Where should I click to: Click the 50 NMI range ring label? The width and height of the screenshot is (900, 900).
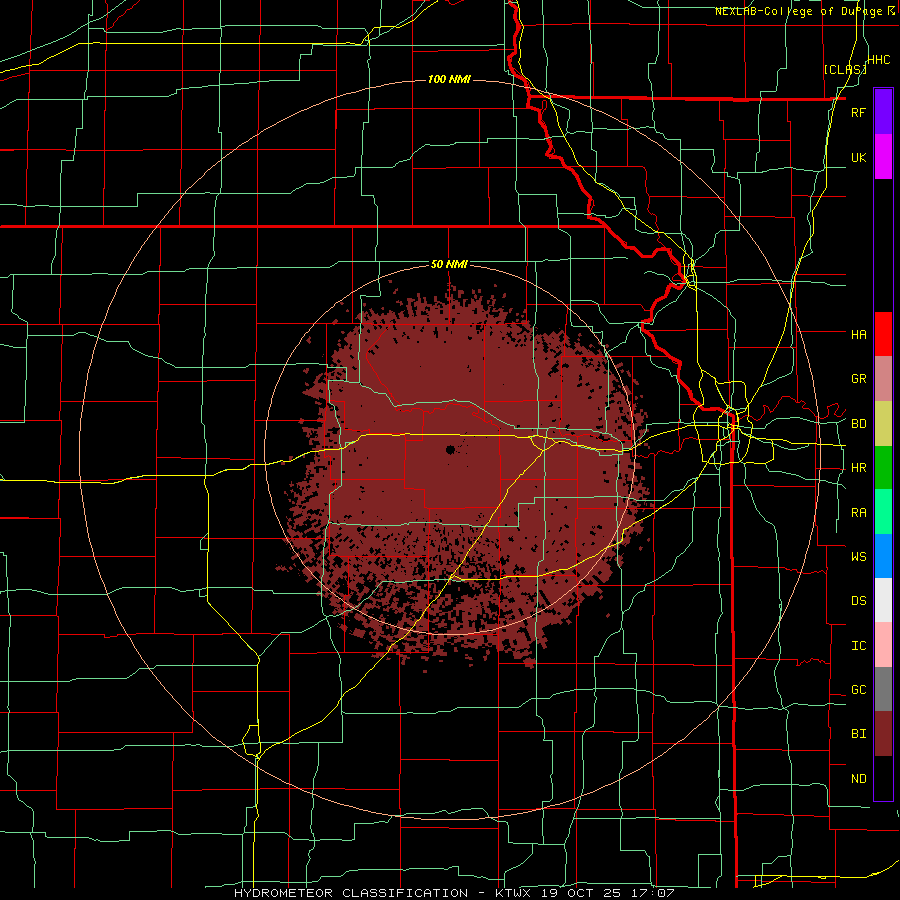[x=449, y=265]
